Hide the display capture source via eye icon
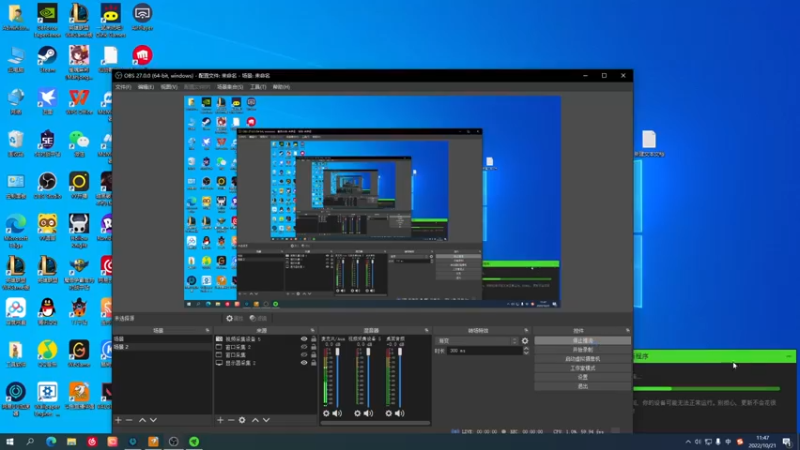800x450 pixels. pyautogui.click(x=304, y=363)
